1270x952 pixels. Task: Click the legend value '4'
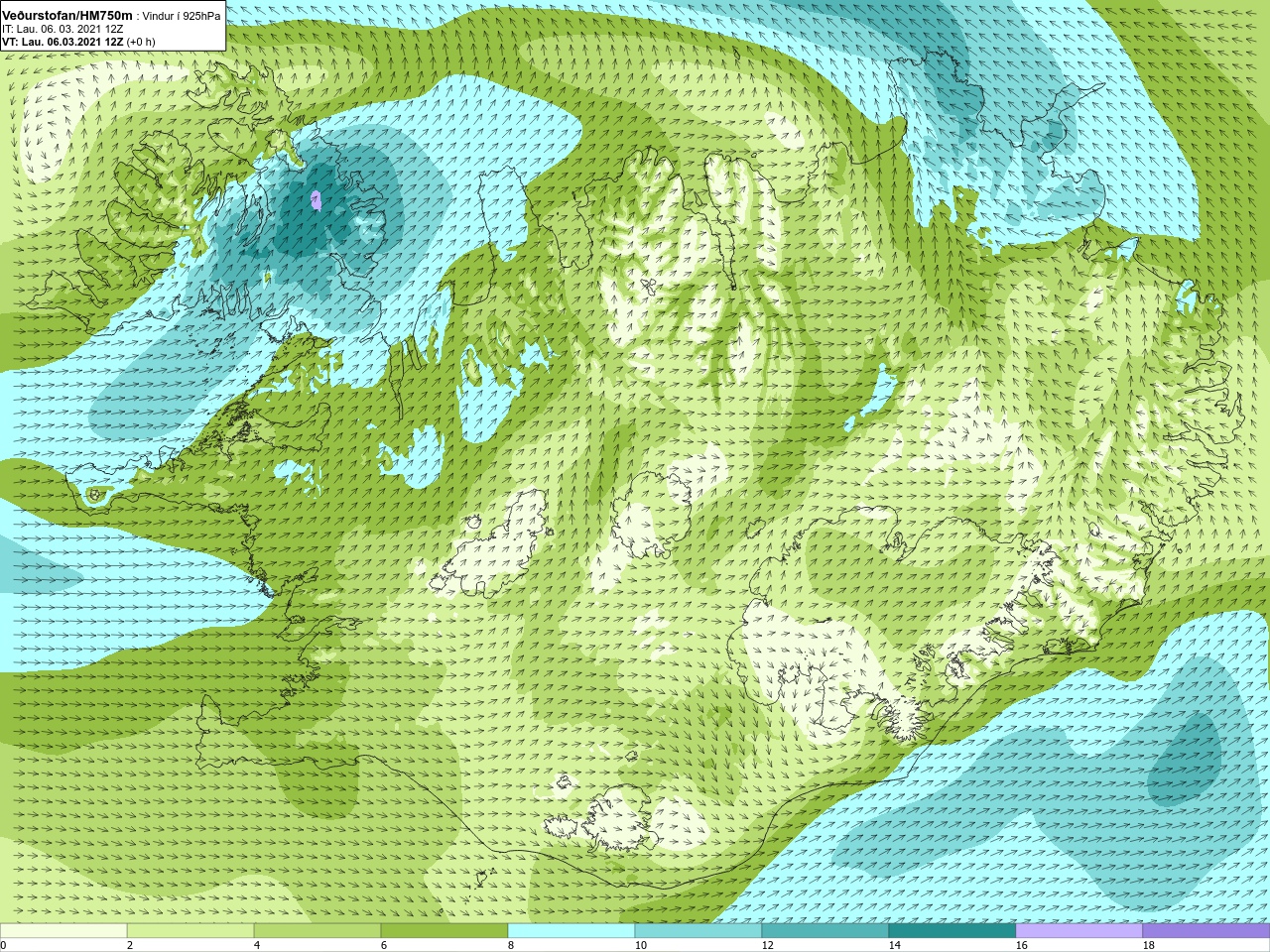[x=256, y=945]
